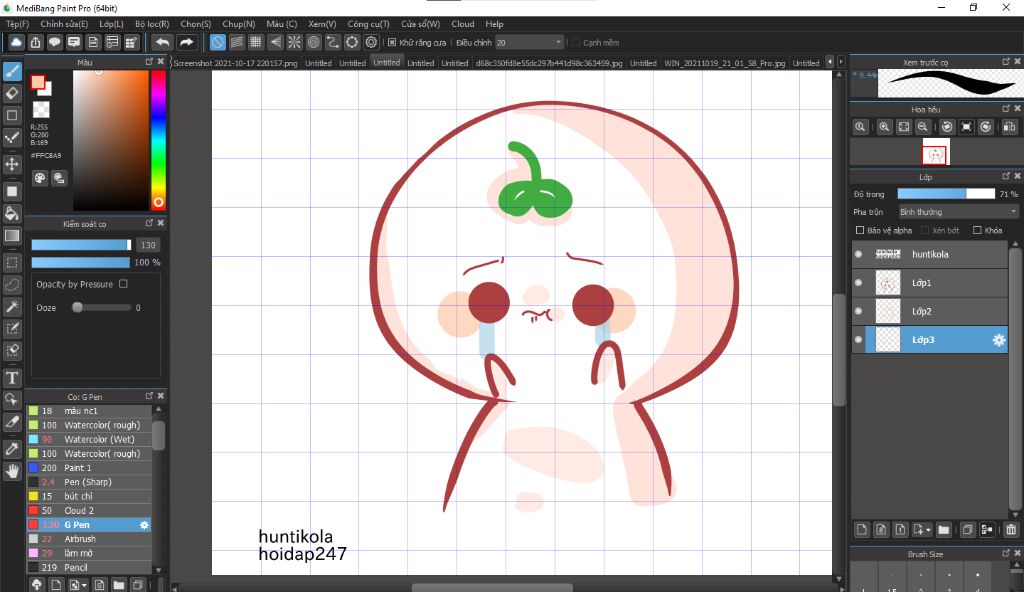Click the hue color bar
Viewport: 1024px width, 592px height.
click(x=158, y=140)
